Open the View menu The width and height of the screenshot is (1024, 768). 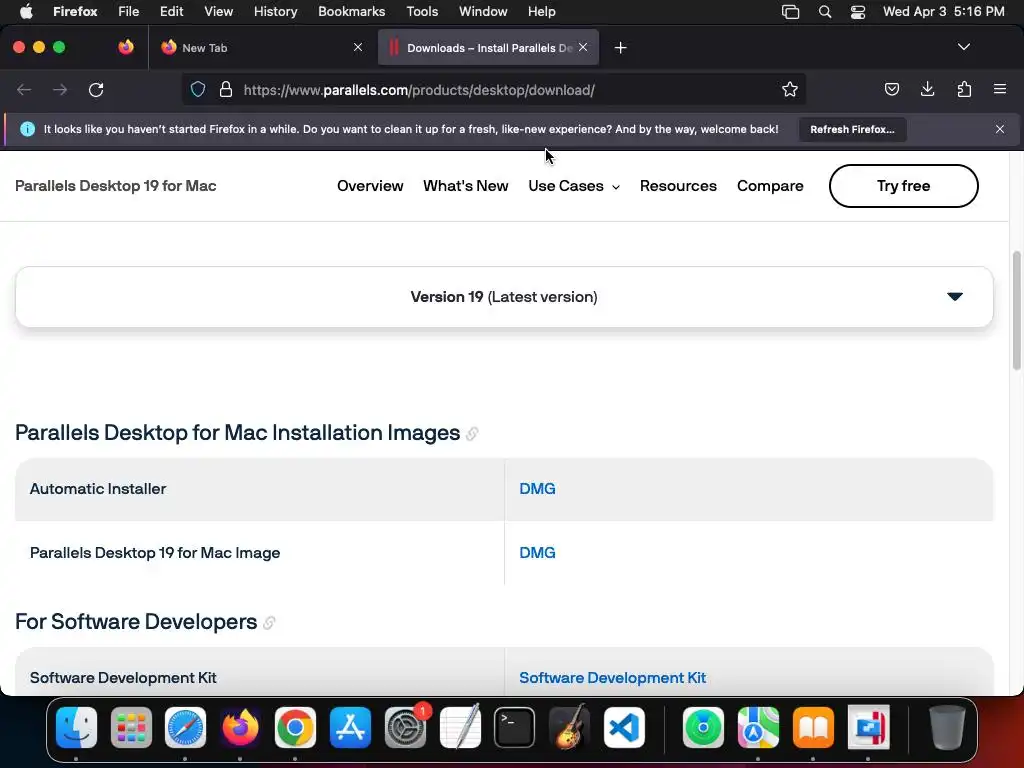click(x=218, y=12)
